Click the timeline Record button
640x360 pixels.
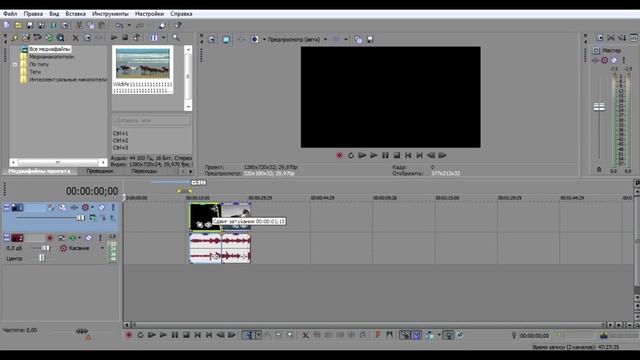point(129,335)
